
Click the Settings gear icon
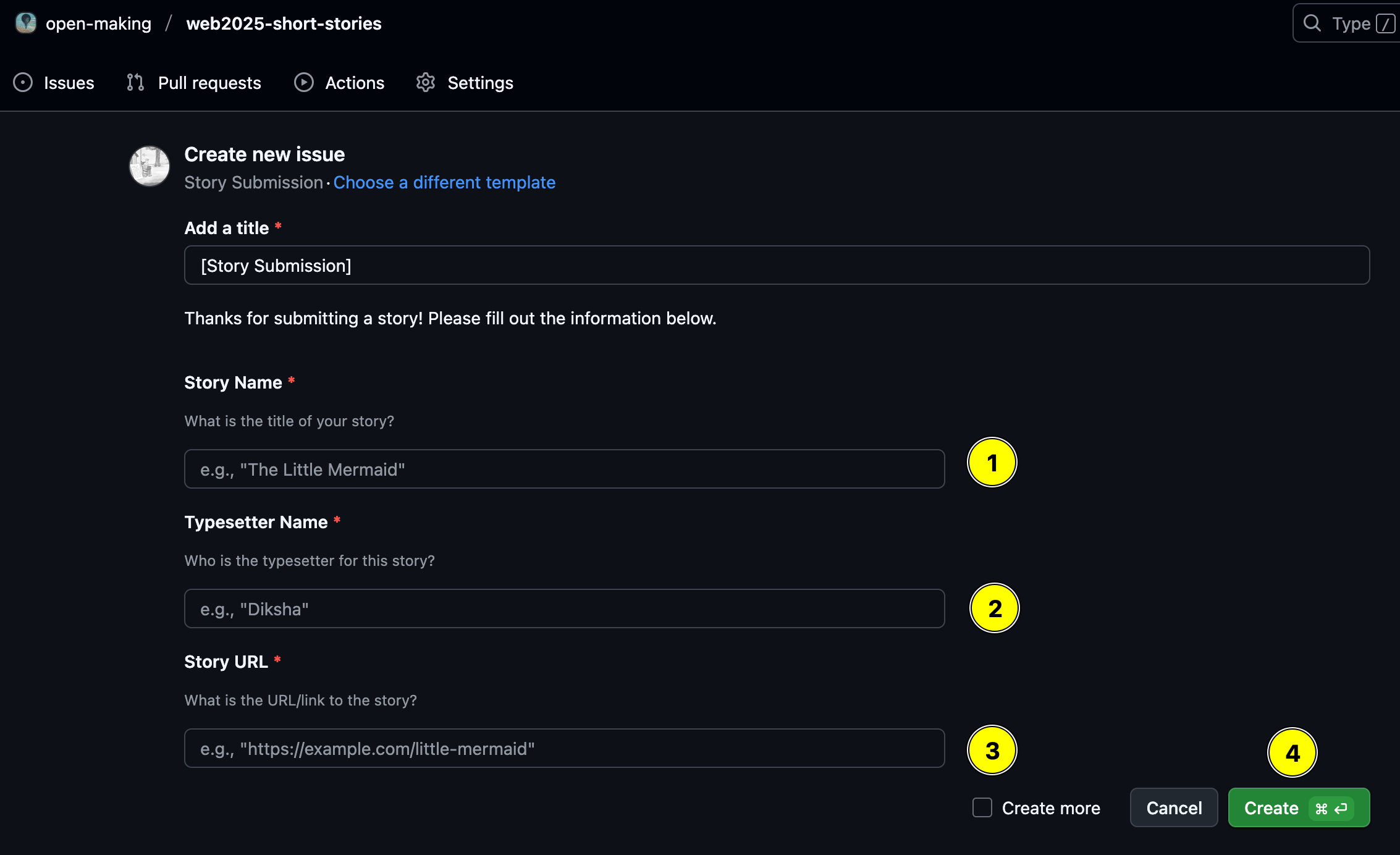426,82
